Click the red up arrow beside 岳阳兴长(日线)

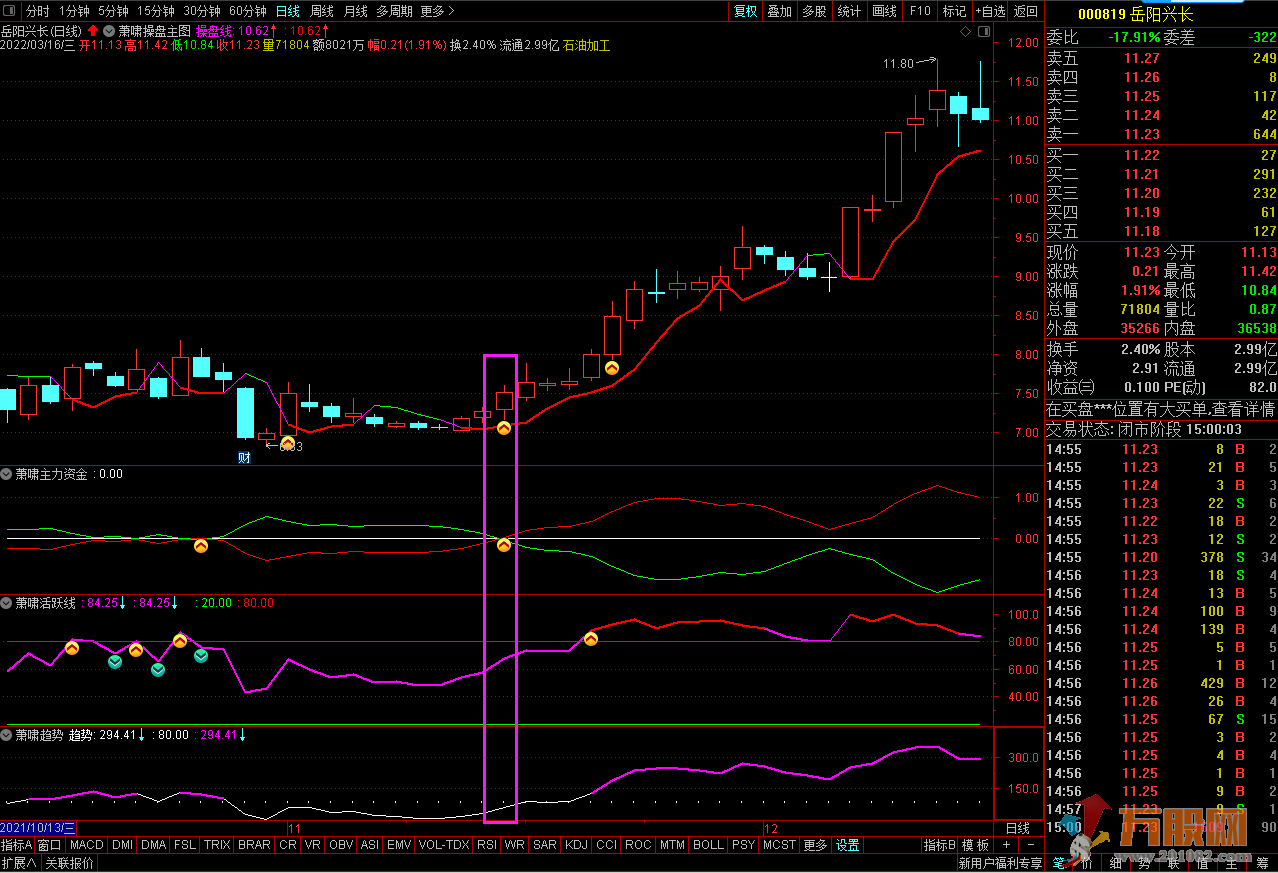click(93, 31)
